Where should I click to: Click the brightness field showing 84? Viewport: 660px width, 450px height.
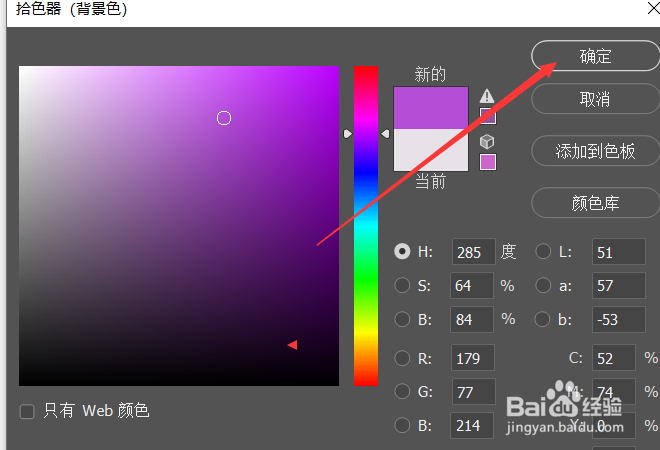[x=471, y=320]
